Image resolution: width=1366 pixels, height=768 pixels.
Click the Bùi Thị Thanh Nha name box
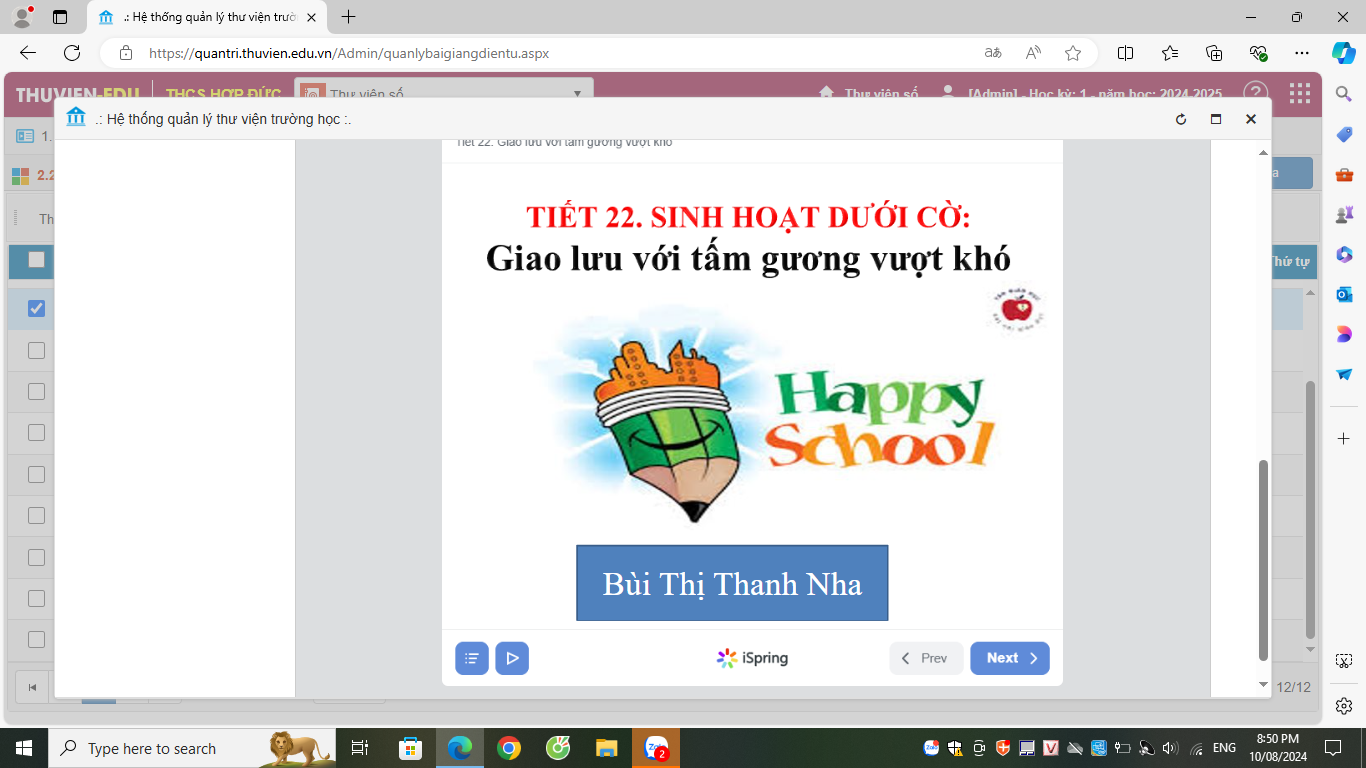click(x=732, y=583)
